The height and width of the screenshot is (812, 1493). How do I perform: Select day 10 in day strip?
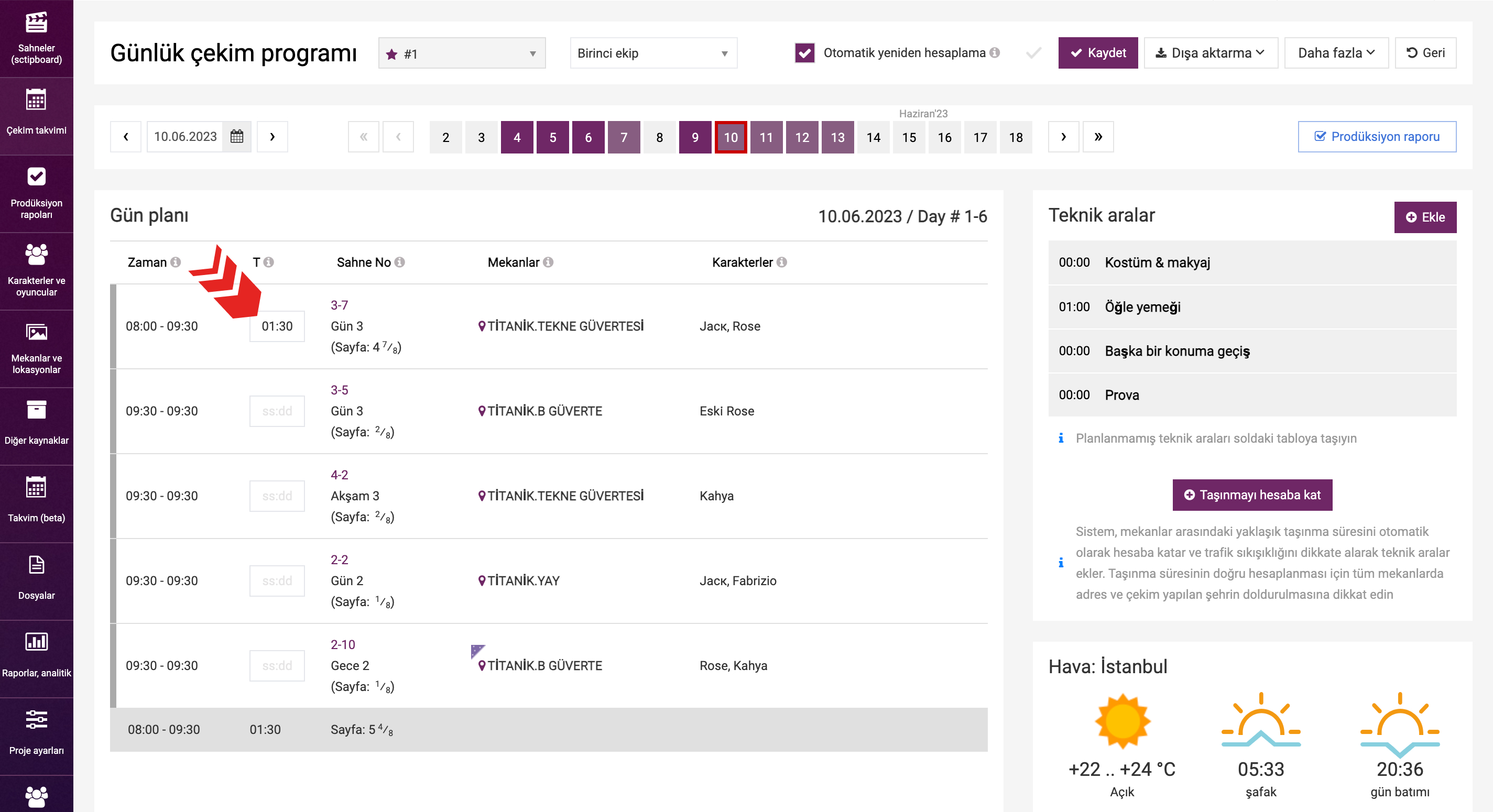tap(731, 137)
